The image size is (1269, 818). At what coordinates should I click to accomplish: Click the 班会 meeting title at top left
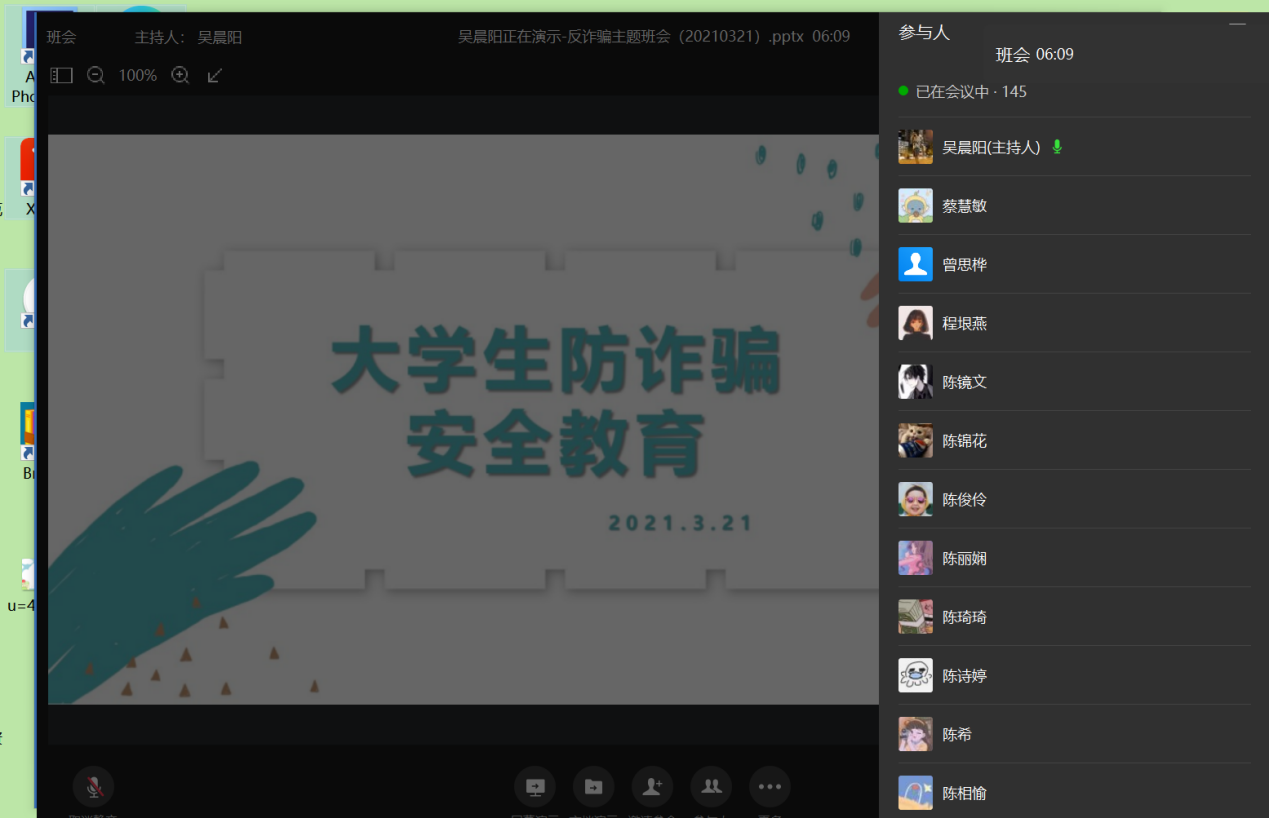point(61,37)
